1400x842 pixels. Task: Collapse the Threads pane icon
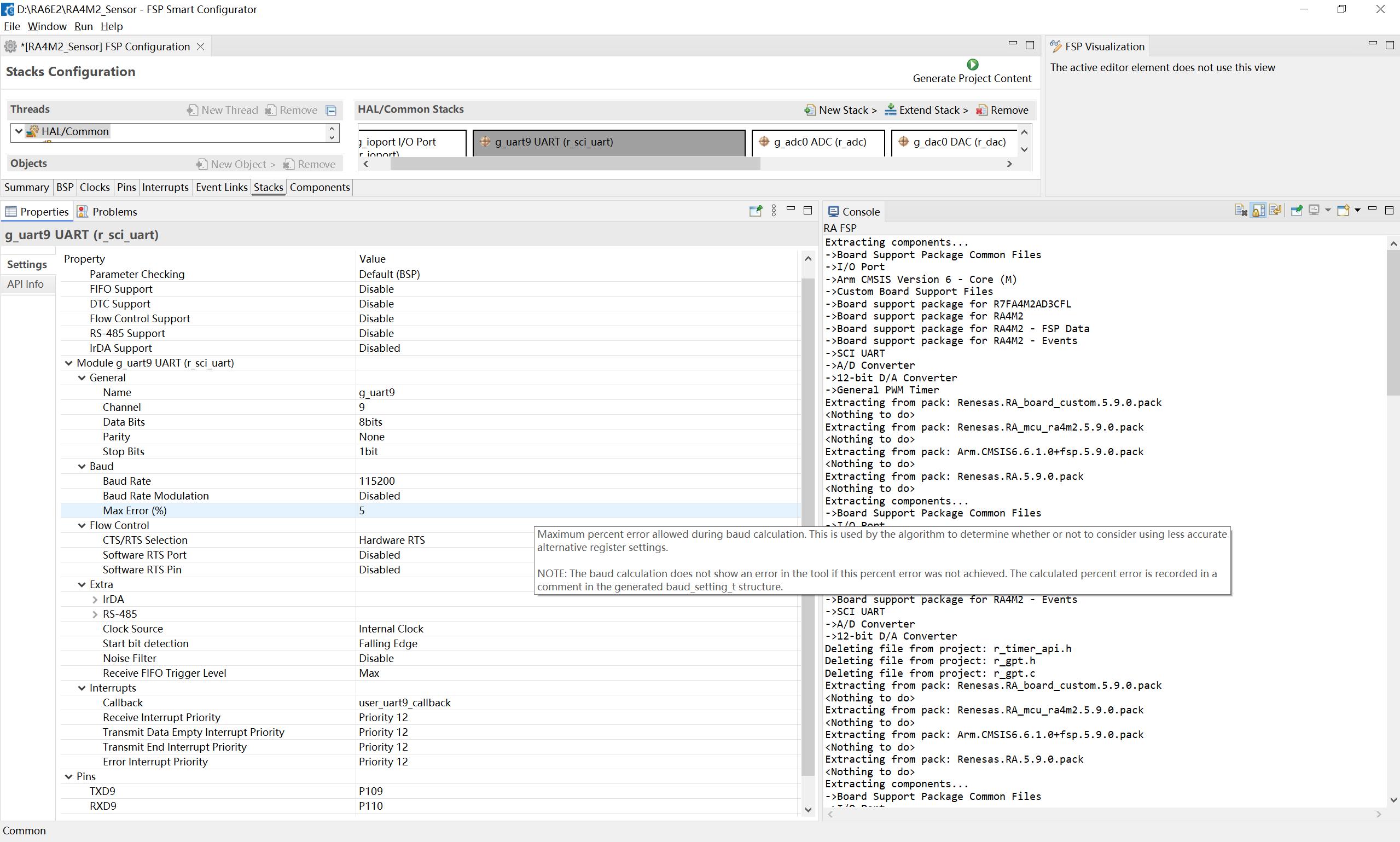tap(332, 110)
